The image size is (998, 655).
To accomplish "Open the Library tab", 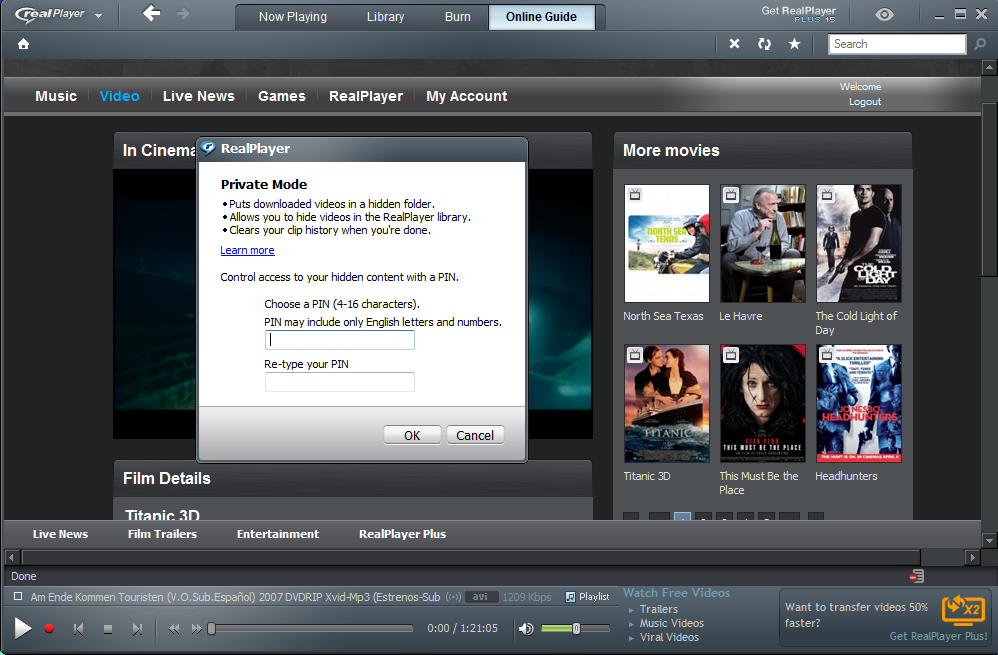I will [385, 17].
